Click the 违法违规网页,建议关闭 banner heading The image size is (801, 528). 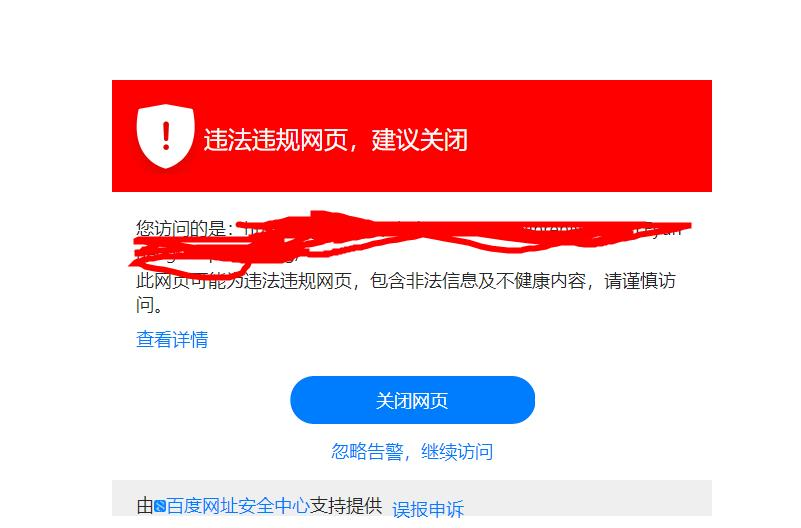336,140
